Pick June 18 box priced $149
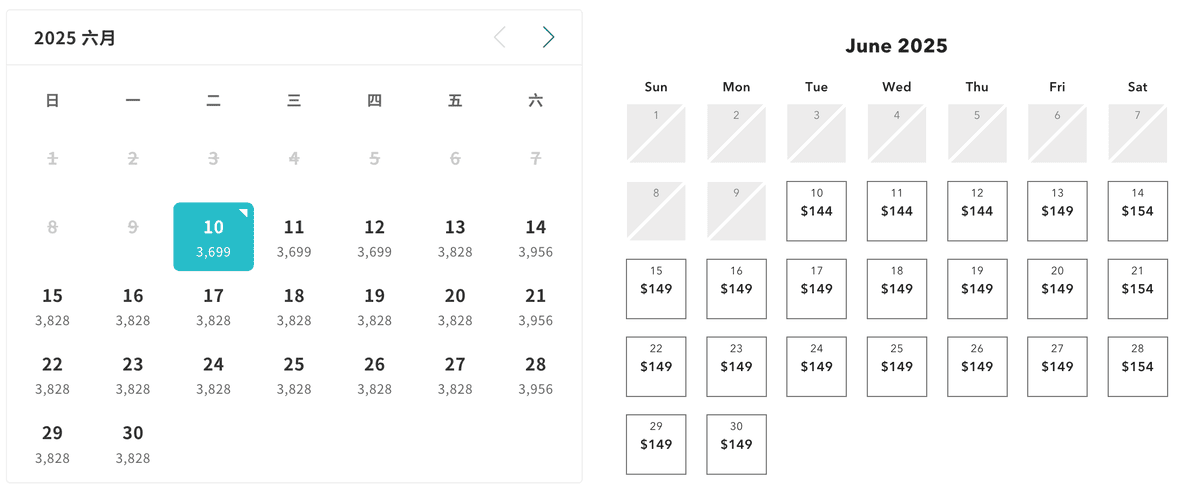The height and width of the screenshot is (498, 1200). tap(897, 289)
